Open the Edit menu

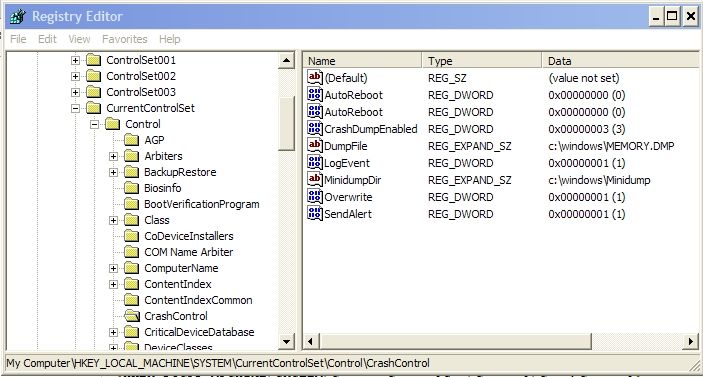pos(47,39)
